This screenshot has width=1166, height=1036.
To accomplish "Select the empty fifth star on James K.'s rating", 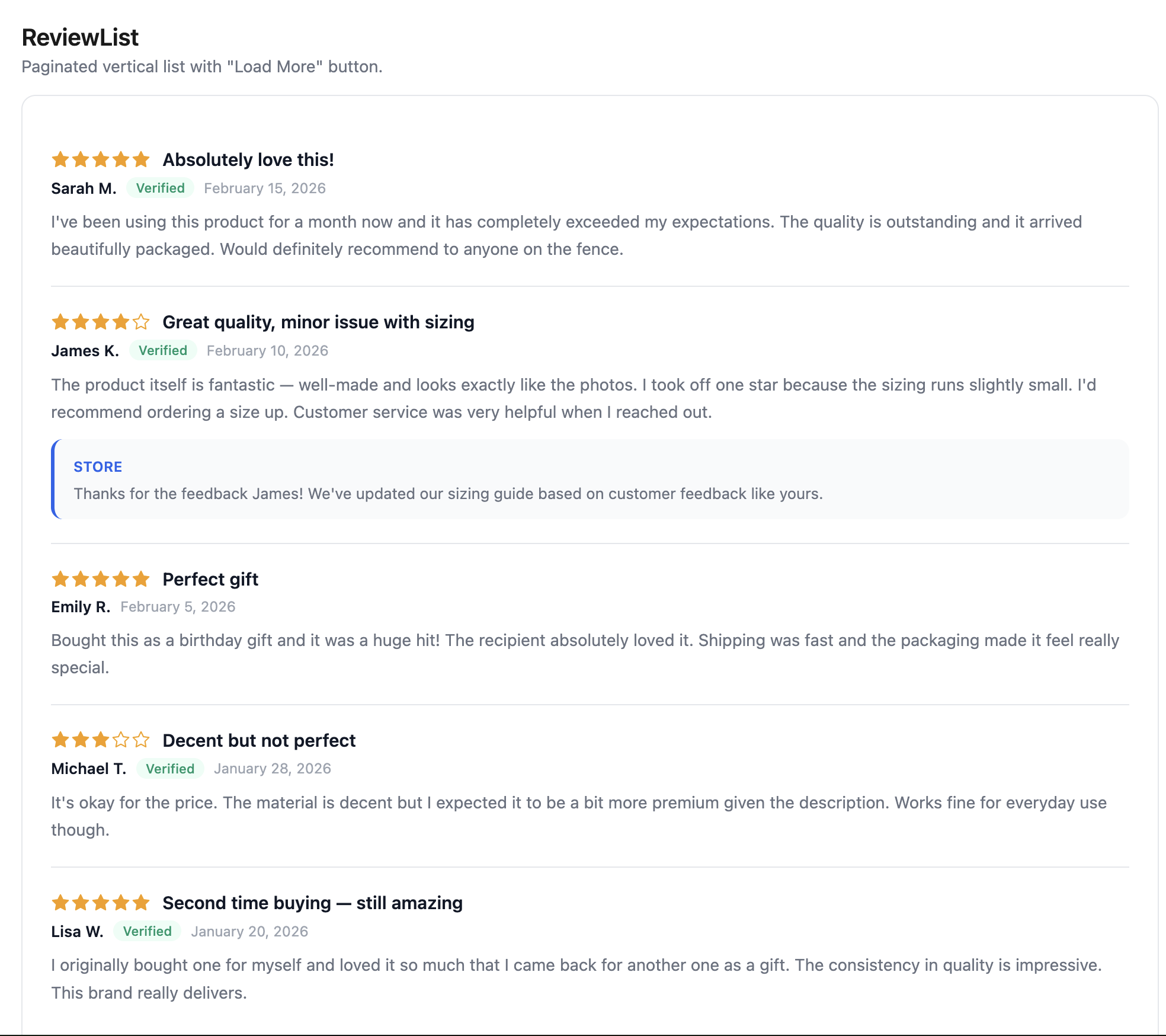I will [142, 322].
